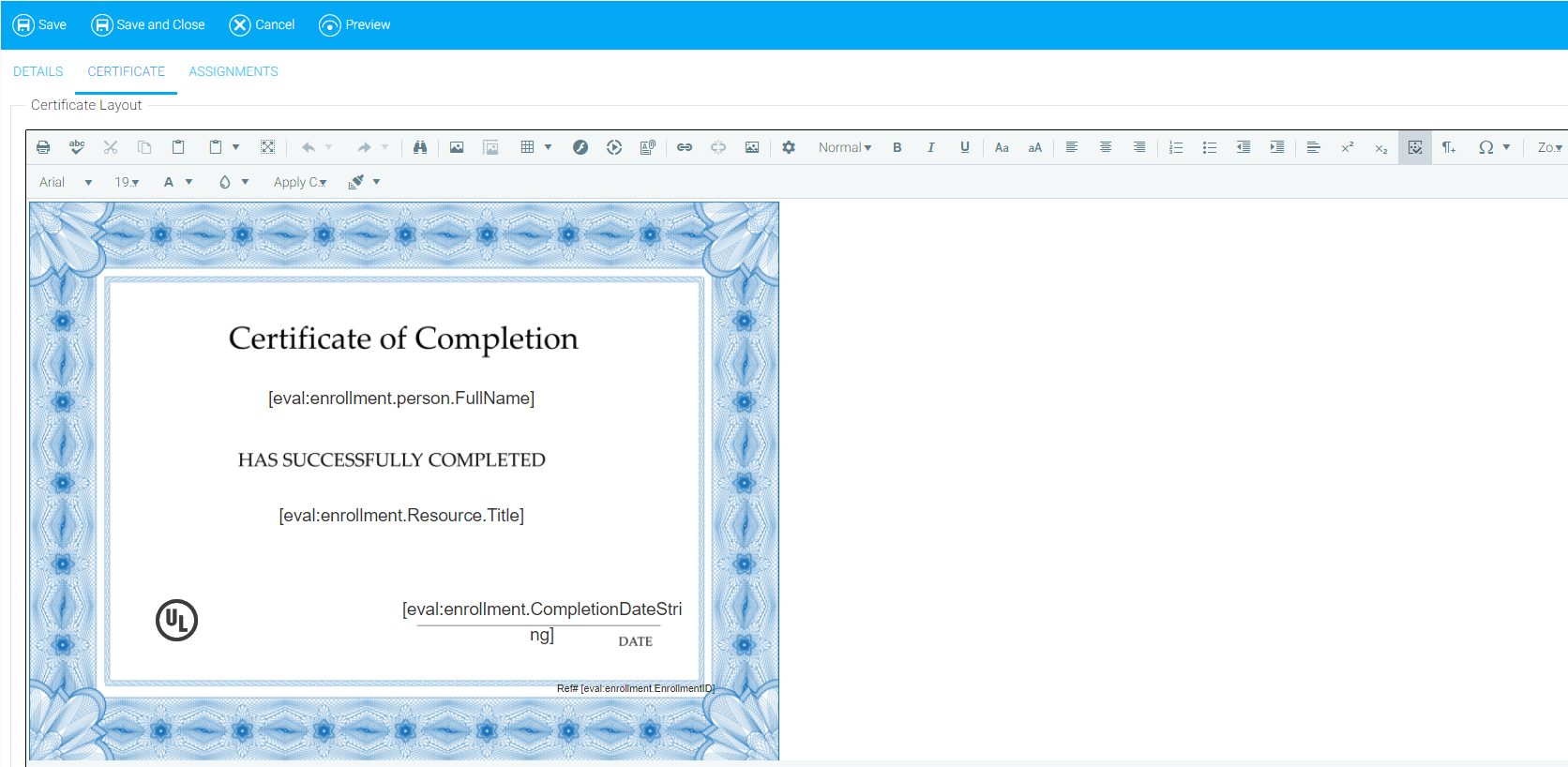The image size is (1568, 767).
Task: Toggle italic formatting
Action: 931,147
